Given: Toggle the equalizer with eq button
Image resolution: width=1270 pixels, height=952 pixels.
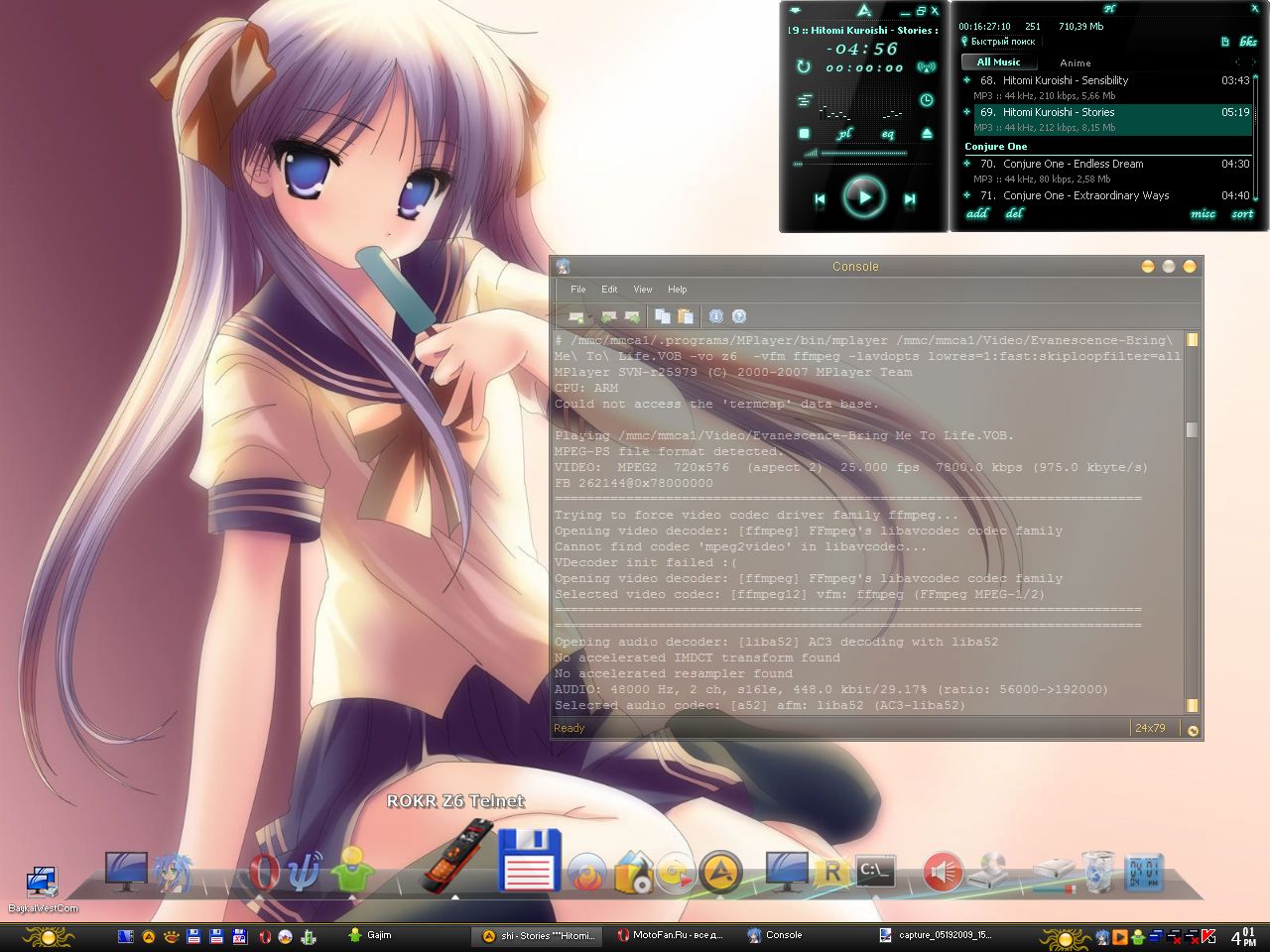Looking at the screenshot, I should tap(888, 133).
